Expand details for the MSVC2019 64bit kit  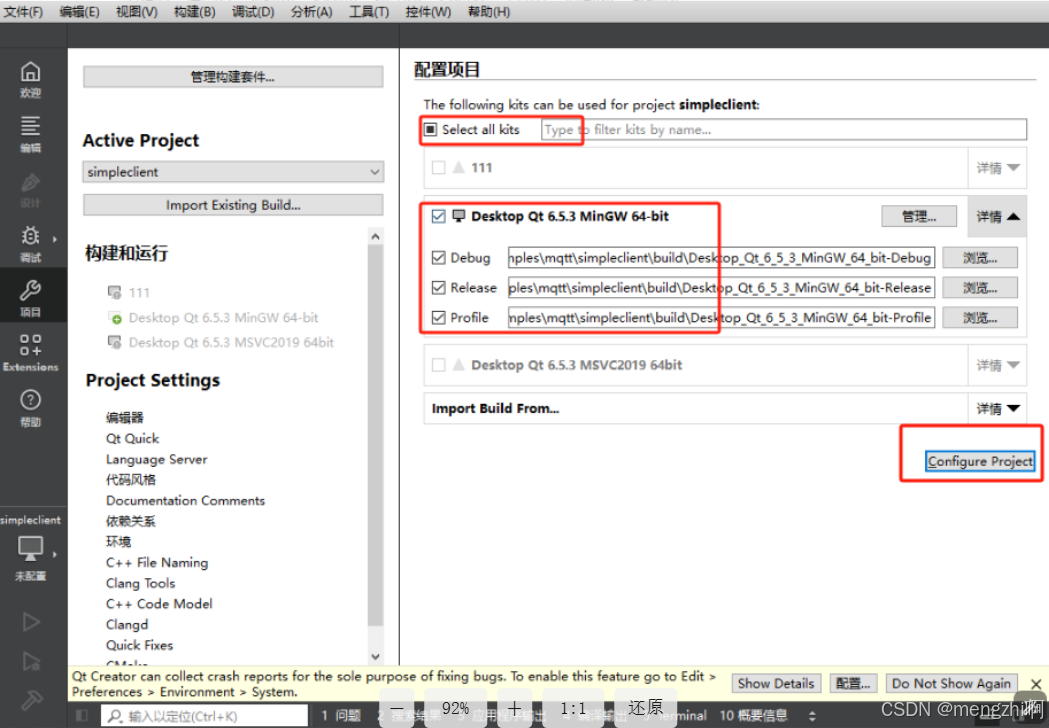tap(997, 365)
